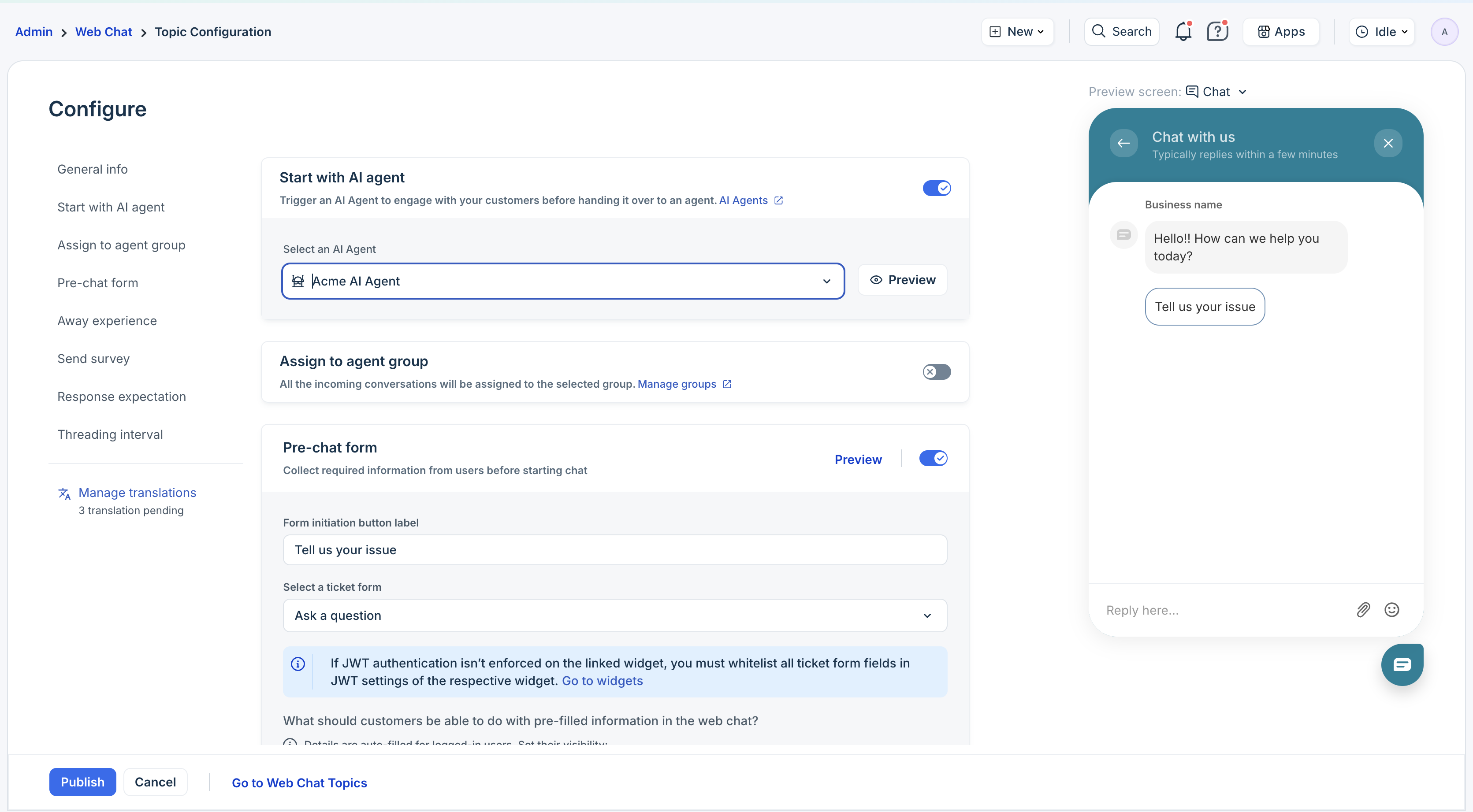Open the emoji picker smiley icon
Viewport: 1473px width, 812px height.
pyautogui.click(x=1392, y=610)
